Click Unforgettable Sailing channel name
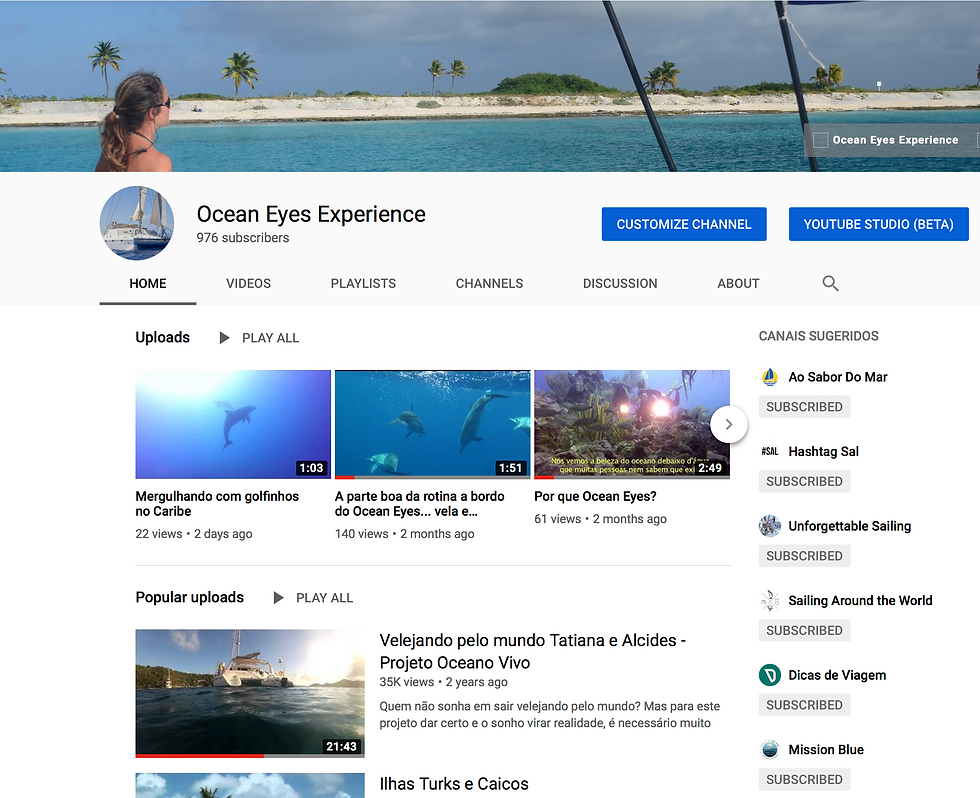This screenshot has width=980, height=798. (849, 526)
